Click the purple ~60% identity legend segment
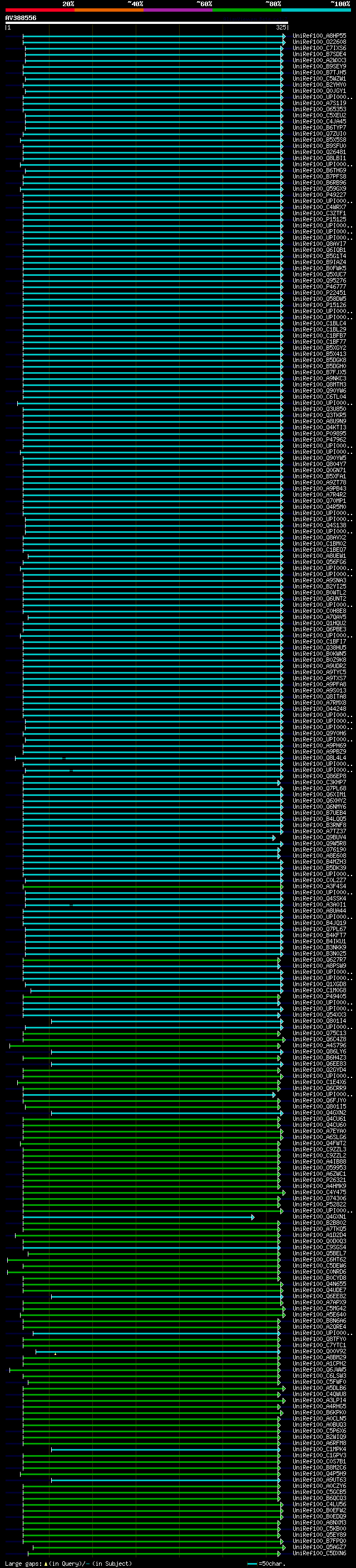The width and height of the screenshot is (356, 1568). point(179,10)
